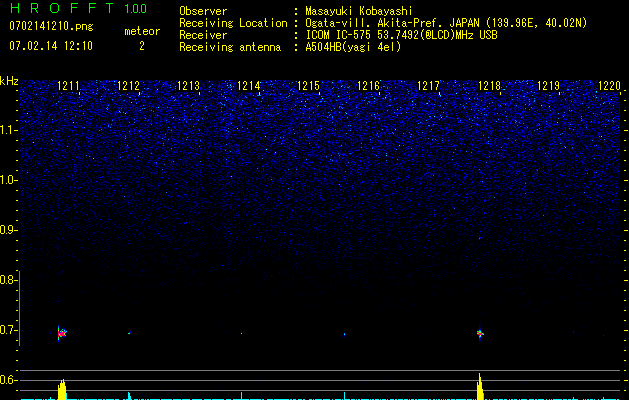The image size is (629, 400).
Task: Click the 0.6 frequency axis label
Action: (8, 380)
